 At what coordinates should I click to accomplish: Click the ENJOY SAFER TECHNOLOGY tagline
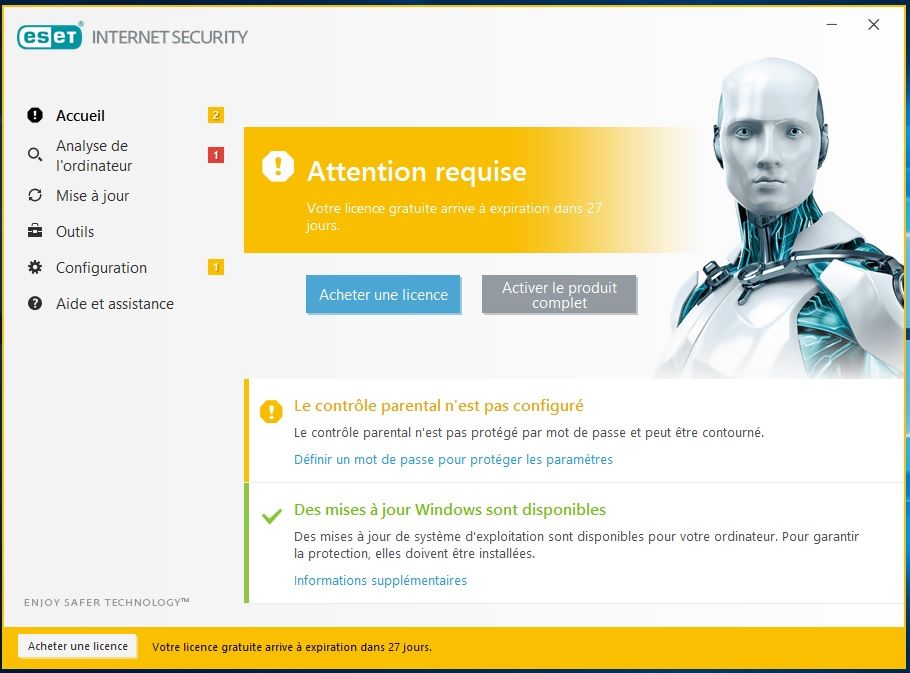(x=107, y=602)
